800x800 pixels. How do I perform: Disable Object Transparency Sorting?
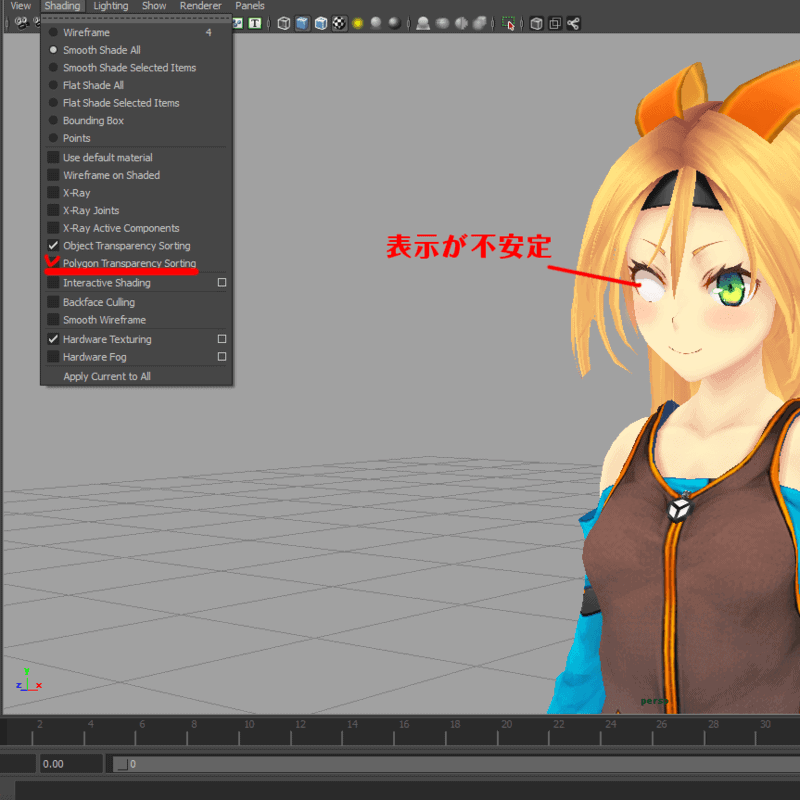[54, 246]
